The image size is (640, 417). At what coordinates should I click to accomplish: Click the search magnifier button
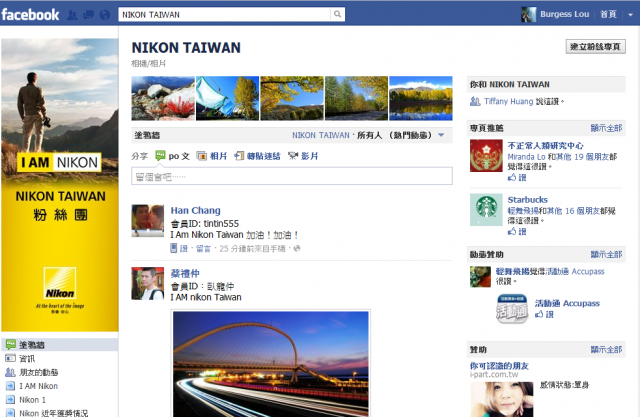tap(338, 14)
